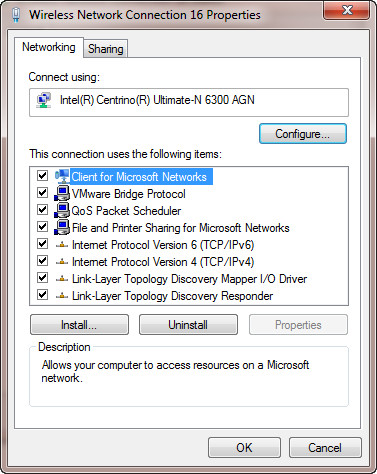Image resolution: width=377 pixels, height=474 pixels.
Task: Select QoS Packet Scheduler item
Action: pos(126,211)
